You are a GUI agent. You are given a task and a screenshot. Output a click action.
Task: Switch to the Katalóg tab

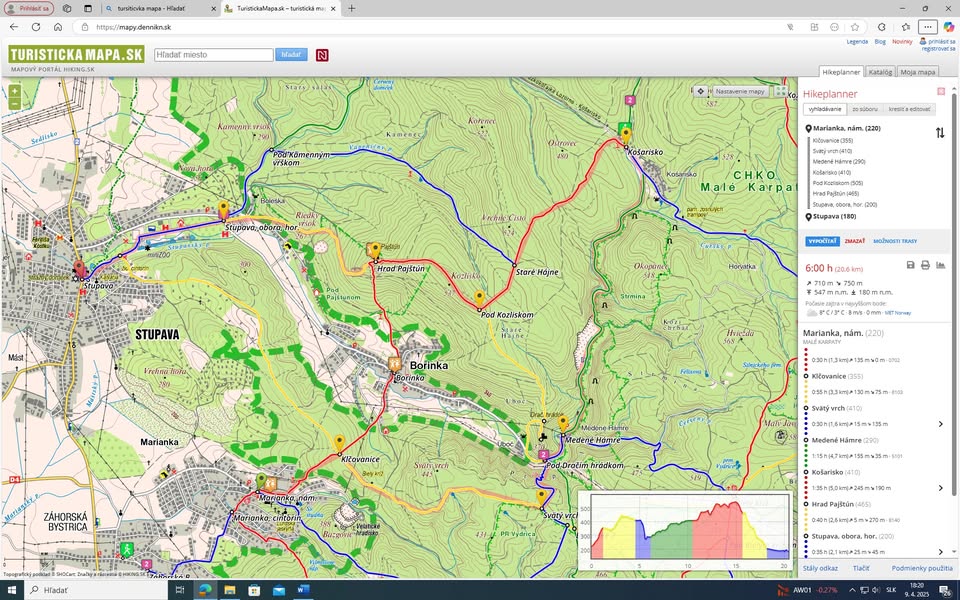tap(880, 72)
